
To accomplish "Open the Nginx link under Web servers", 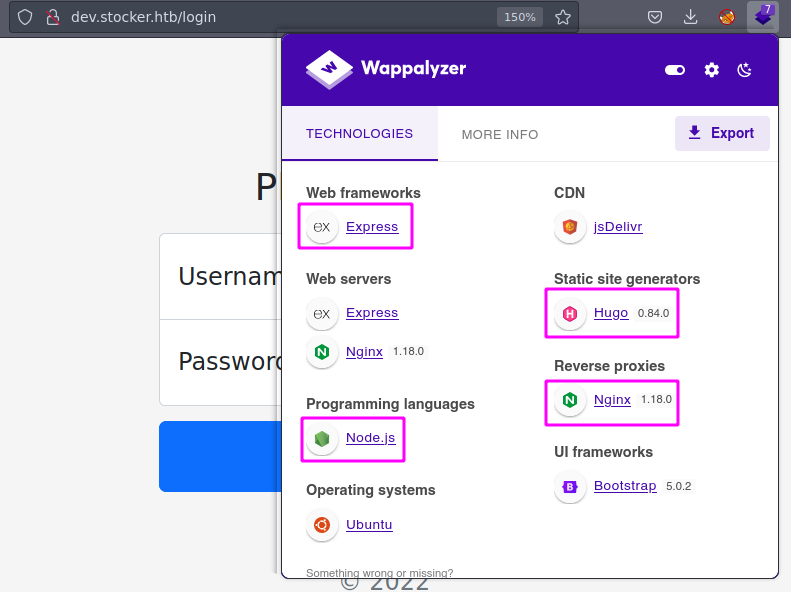I will pyautogui.click(x=364, y=351).
